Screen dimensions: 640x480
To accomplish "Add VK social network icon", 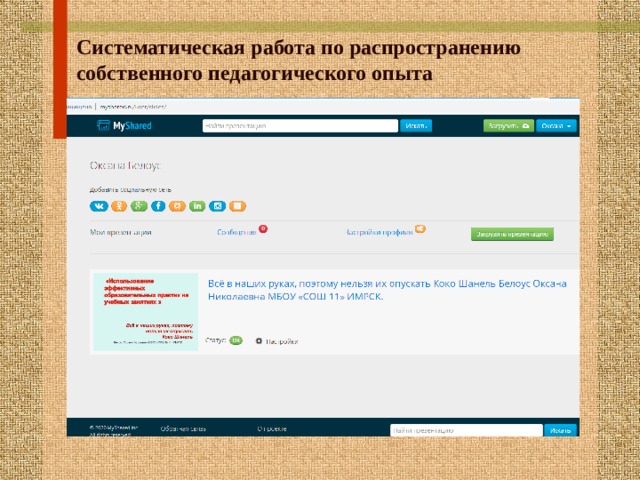I will (99, 206).
